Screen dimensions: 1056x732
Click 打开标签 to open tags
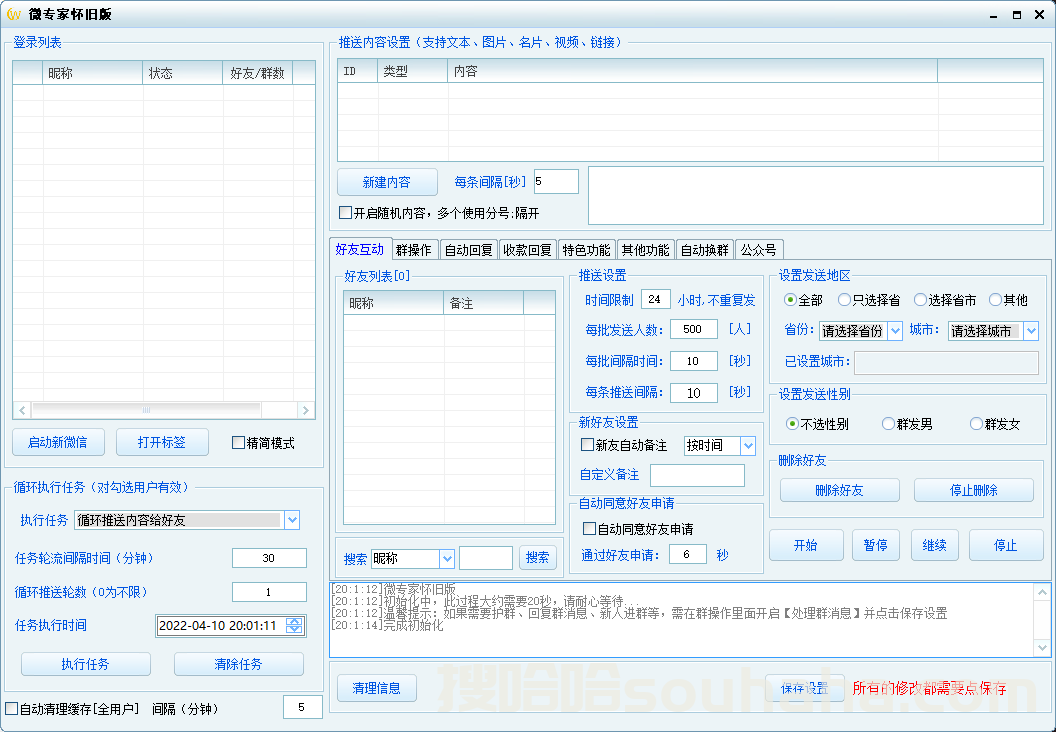162,442
